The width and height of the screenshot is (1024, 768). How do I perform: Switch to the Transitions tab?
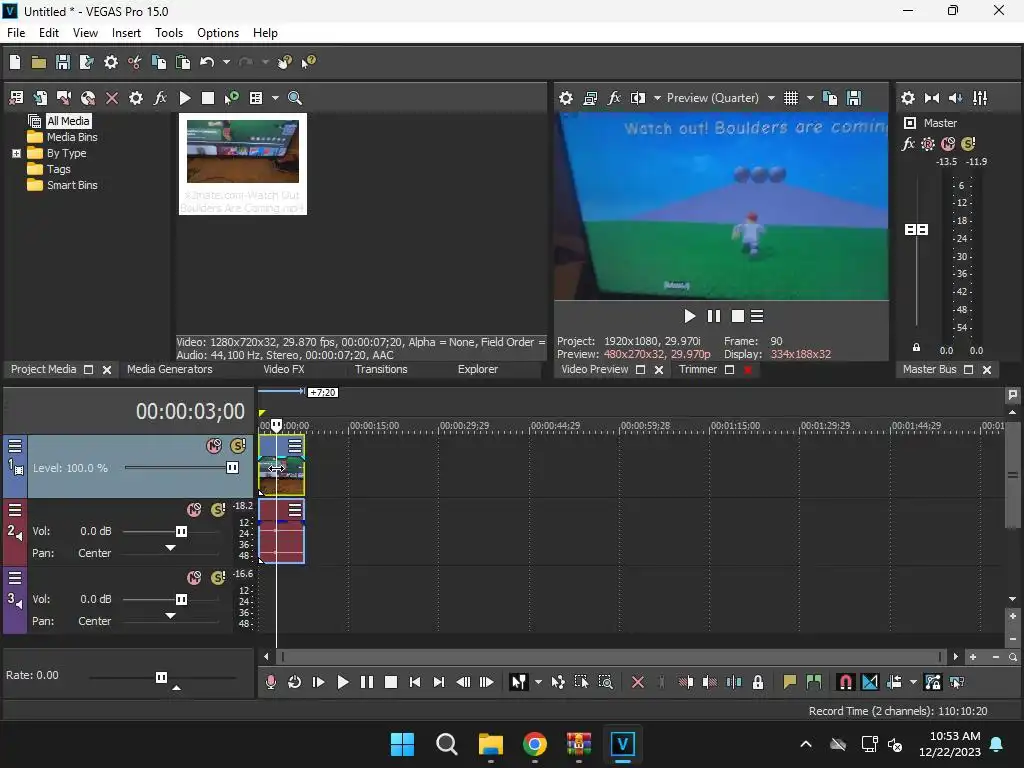coord(381,370)
